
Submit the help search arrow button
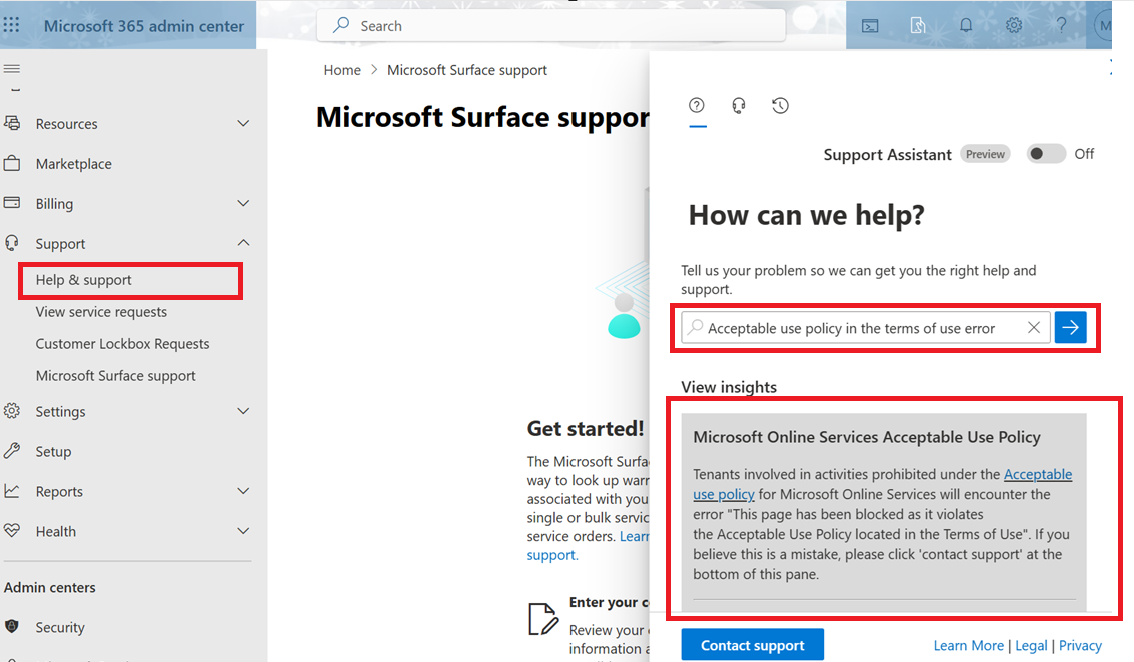tap(1070, 328)
